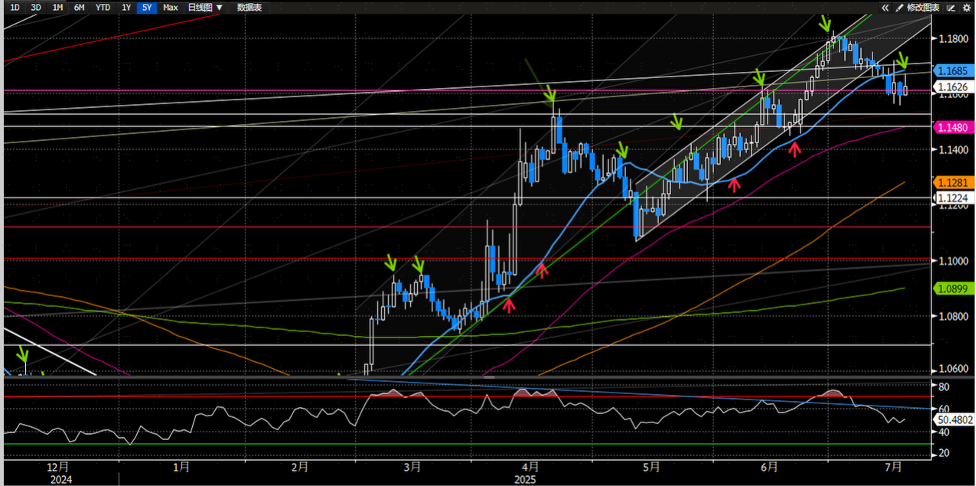Viewport: 976px width, 486px height.
Task: Switch chart to 6M range
Action: point(79,7)
